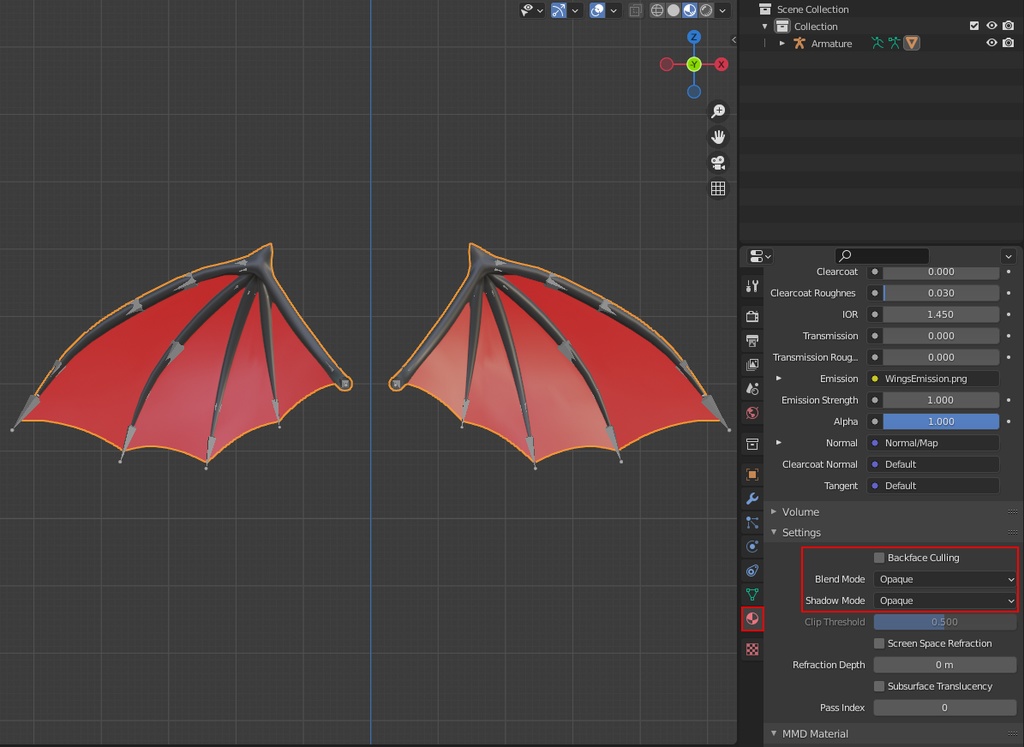Enable Subsurface Translucency
Screen dimensions: 1024x747
(x=879, y=686)
